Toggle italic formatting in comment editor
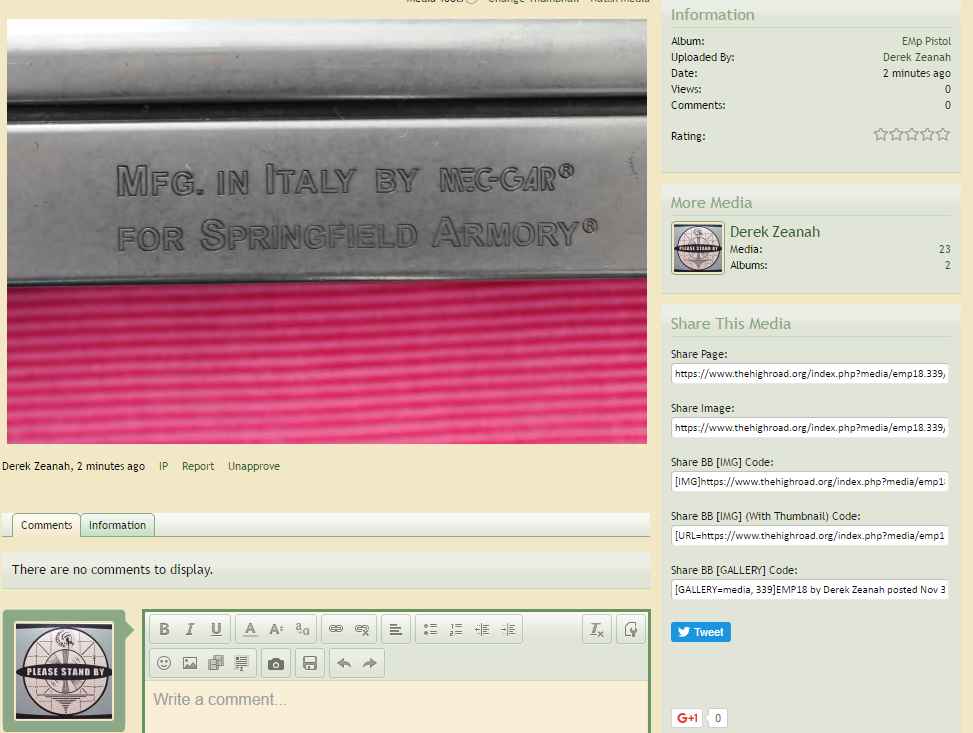973x733 pixels. click(190, 629)
